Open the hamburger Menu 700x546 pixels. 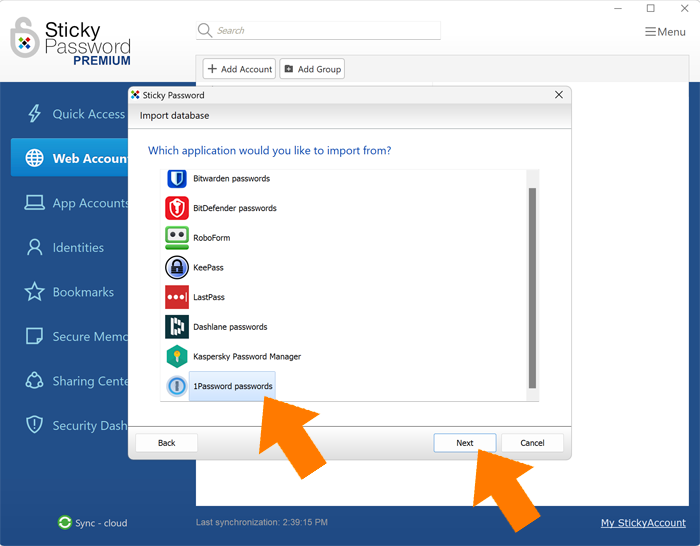[665, 32]
